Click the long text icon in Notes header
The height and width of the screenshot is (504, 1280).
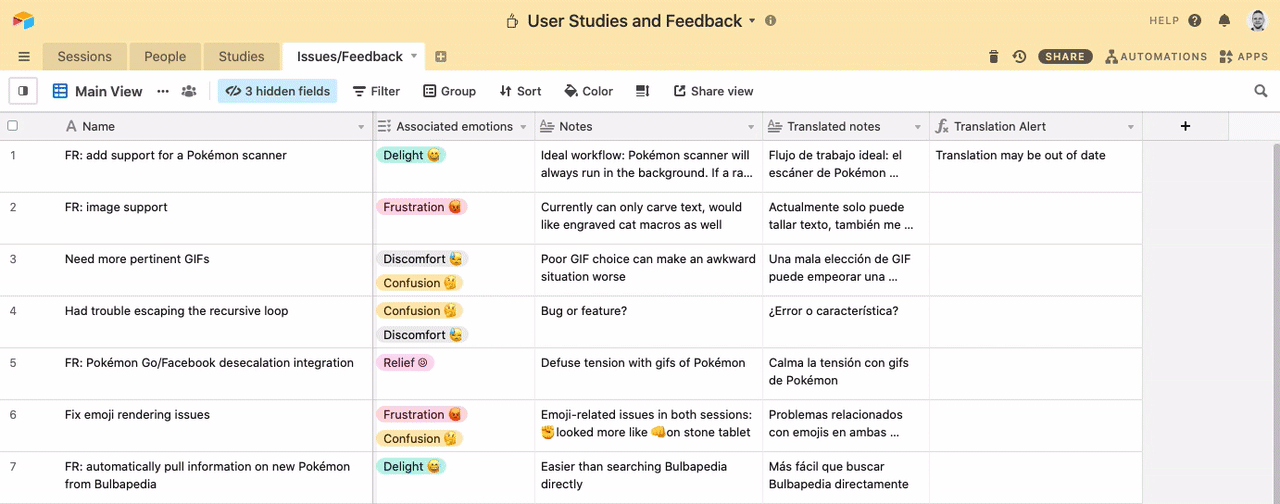(547, 126)
